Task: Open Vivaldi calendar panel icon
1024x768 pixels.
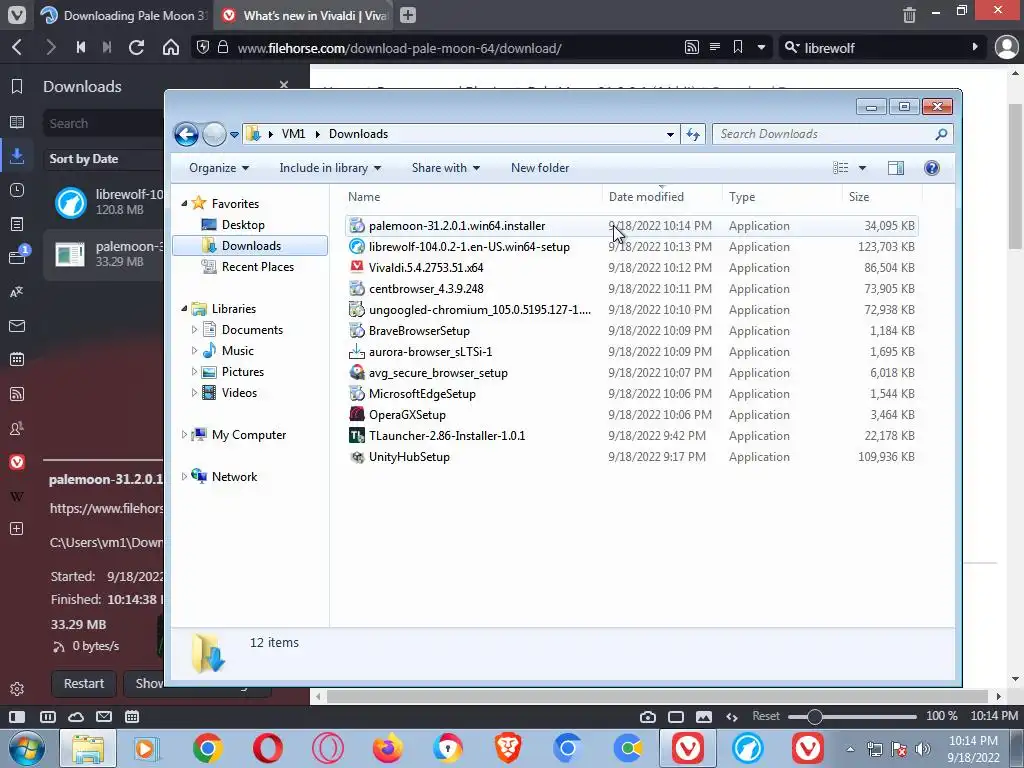Action: point(17,359)
